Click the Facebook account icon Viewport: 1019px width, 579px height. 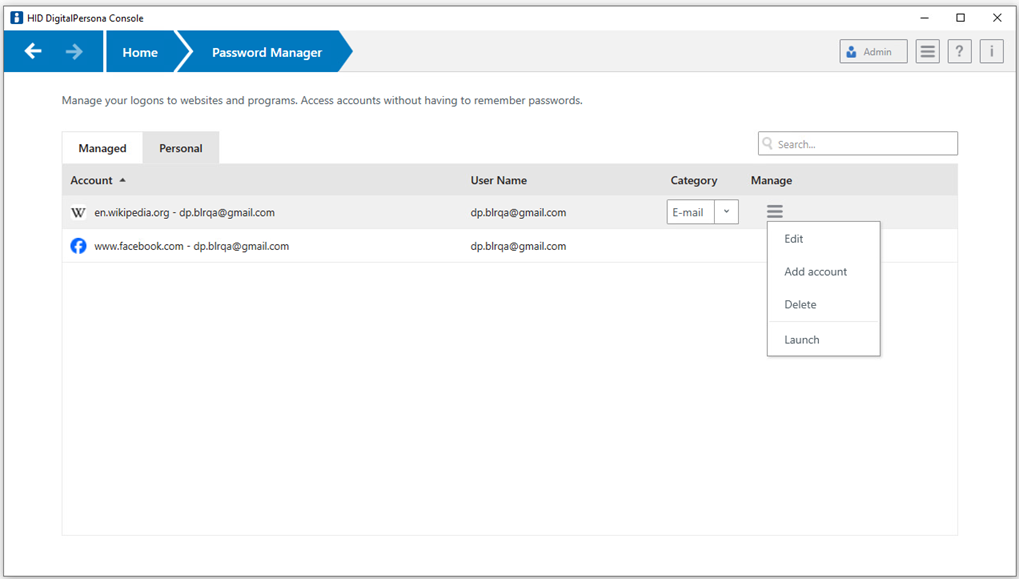78,246
